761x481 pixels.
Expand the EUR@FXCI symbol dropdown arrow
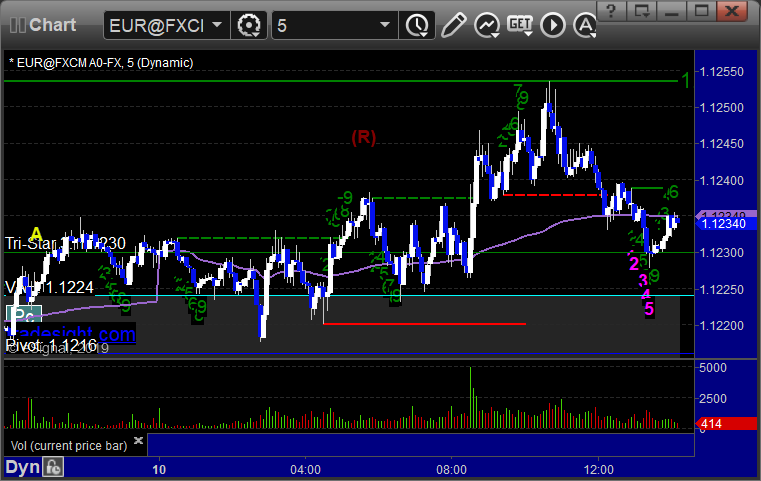click(x=217, y=24)
